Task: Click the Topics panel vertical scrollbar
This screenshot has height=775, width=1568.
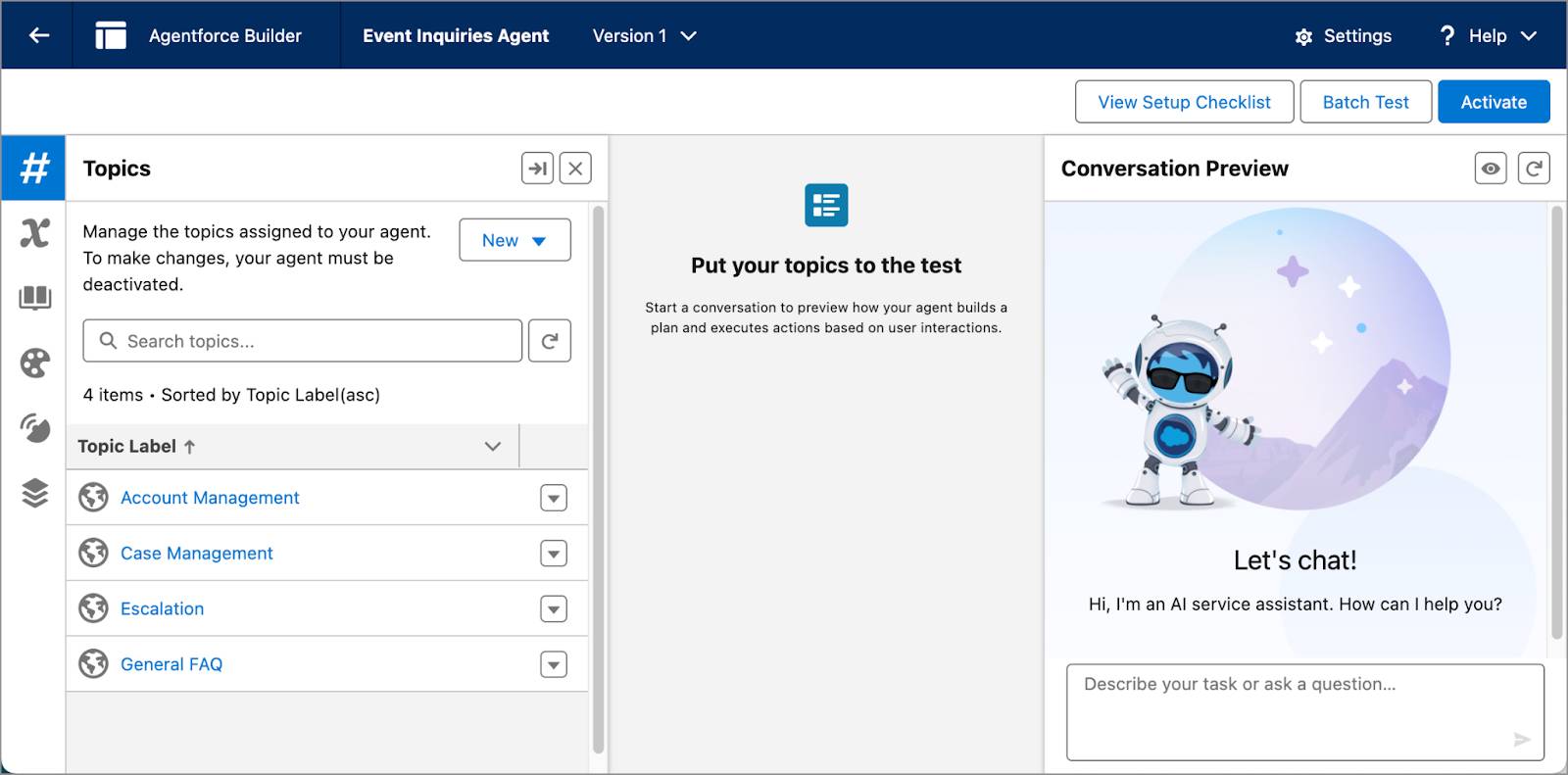Action: coord(598,478)
